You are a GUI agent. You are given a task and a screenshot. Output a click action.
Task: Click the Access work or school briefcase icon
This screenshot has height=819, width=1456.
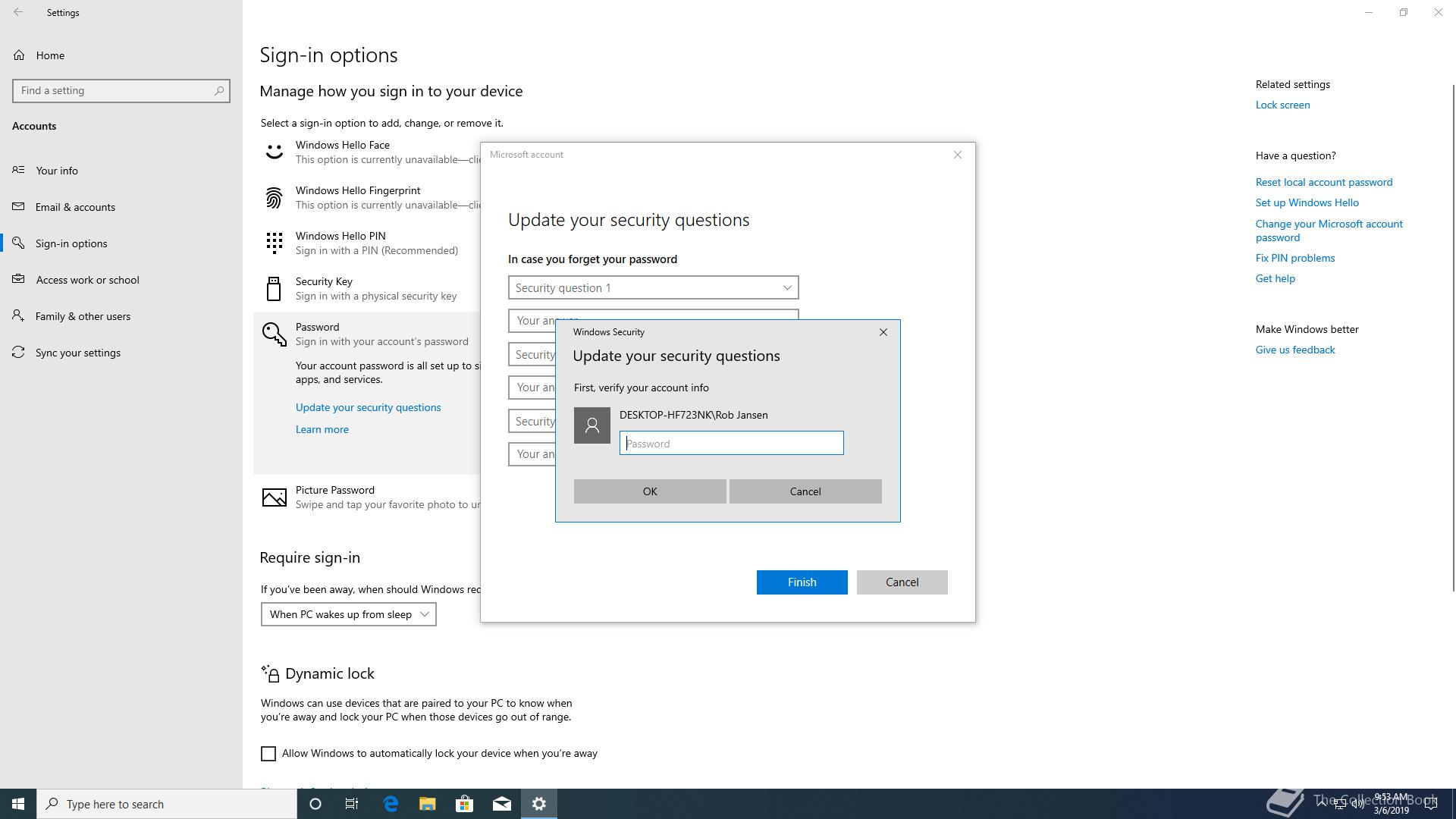pos(18,279)
